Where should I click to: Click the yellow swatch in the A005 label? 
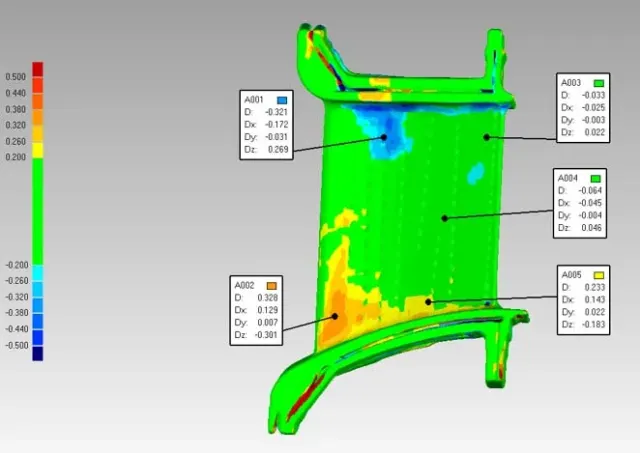point(599,275)
